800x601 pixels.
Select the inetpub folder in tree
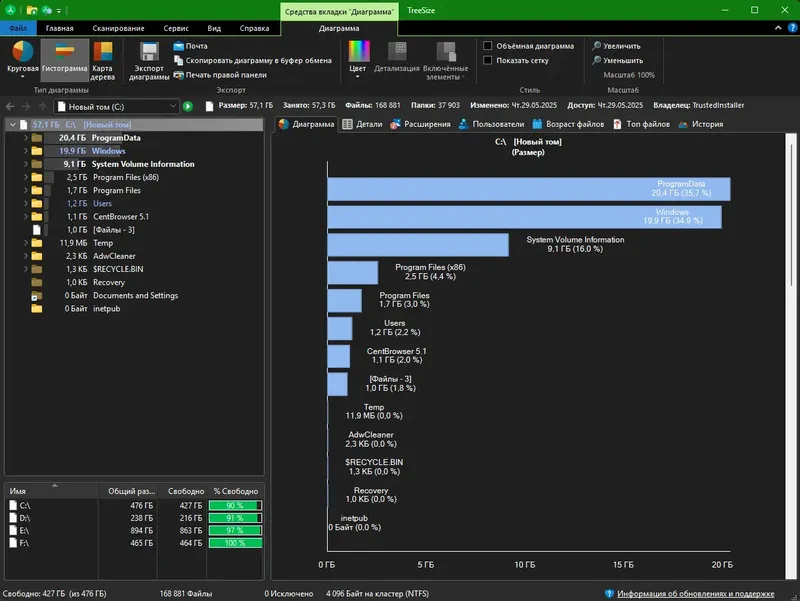coord(107,309)
